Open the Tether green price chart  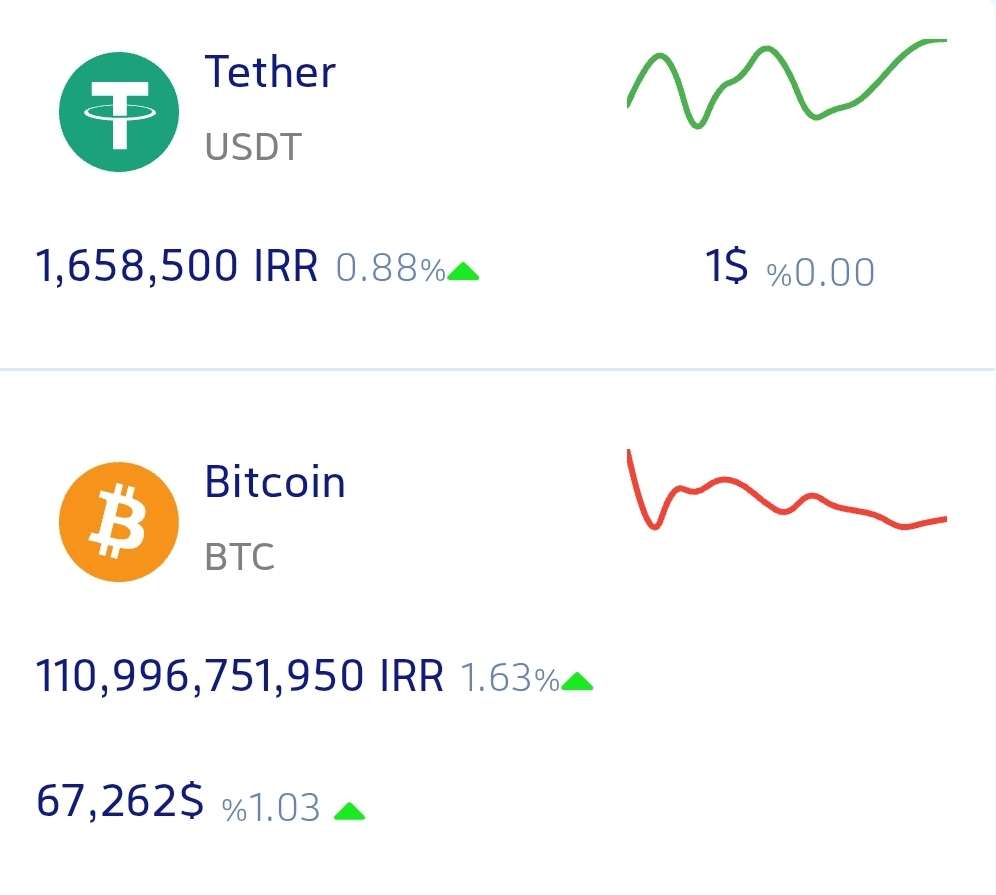coord(786,85)
